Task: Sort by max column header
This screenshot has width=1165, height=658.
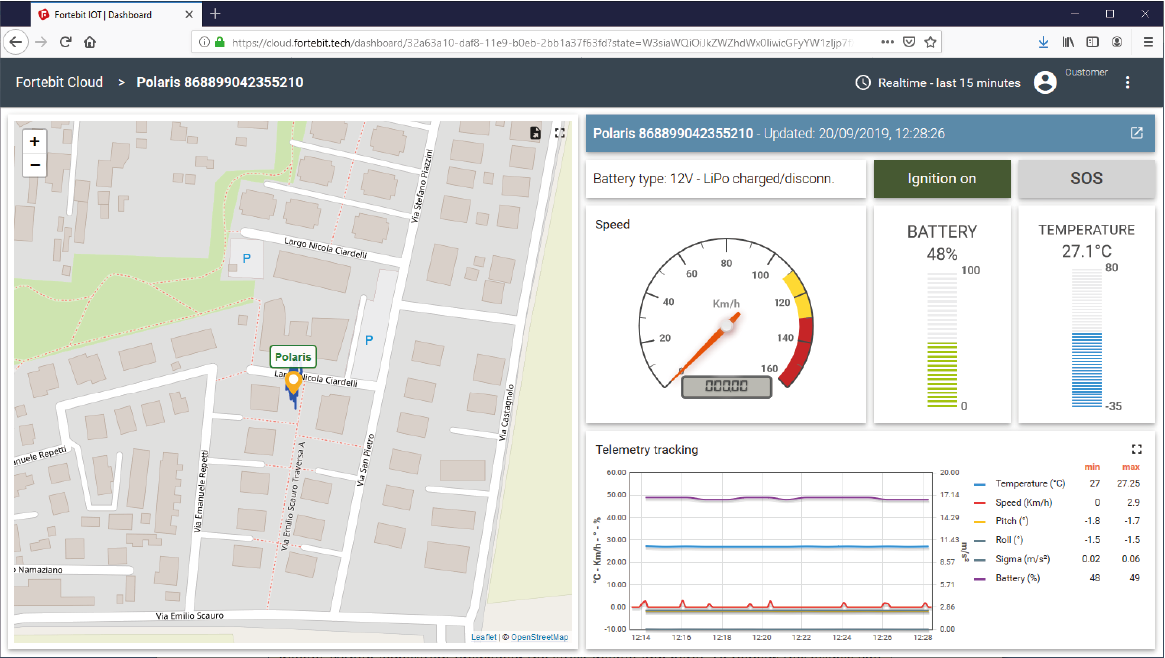Action: (1131, 467)
